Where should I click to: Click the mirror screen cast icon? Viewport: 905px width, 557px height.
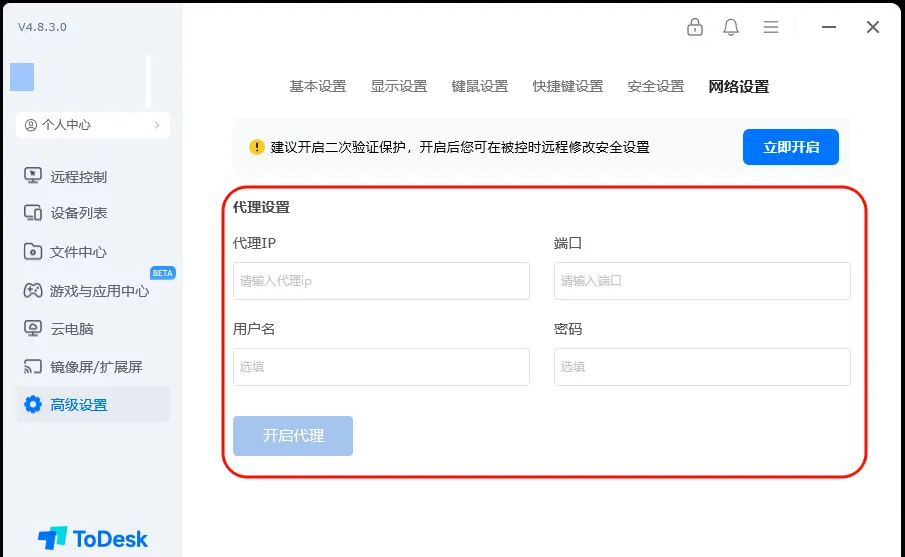click(33, 367)
